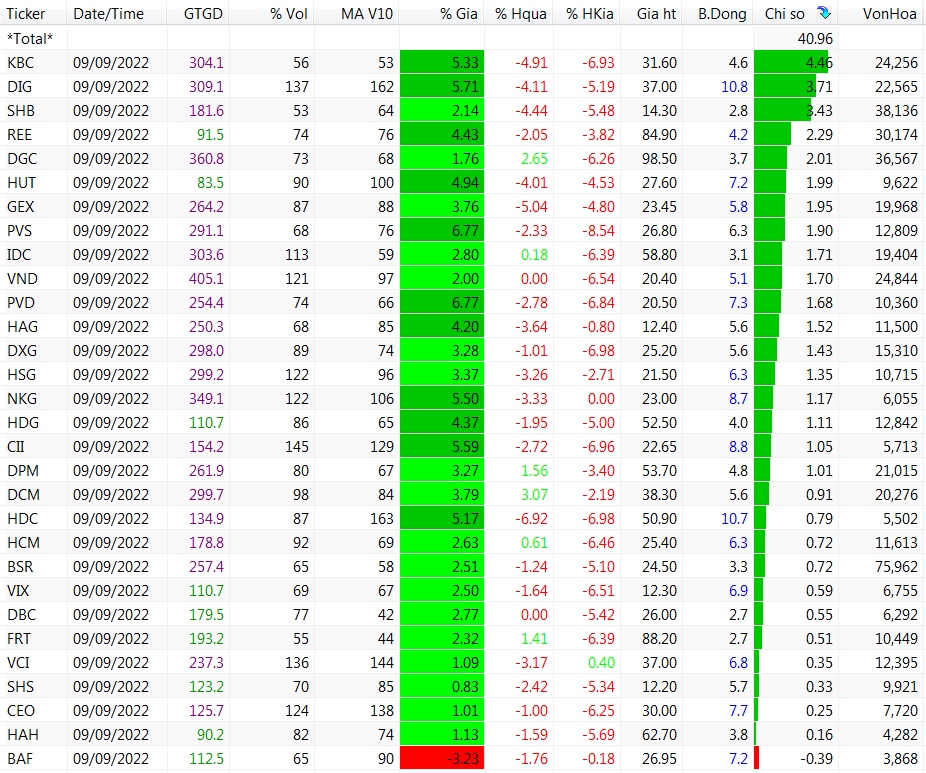Select the DIG ticker row
The height and width of the screenshot is (773, 926).
click(x=19, y=87)
